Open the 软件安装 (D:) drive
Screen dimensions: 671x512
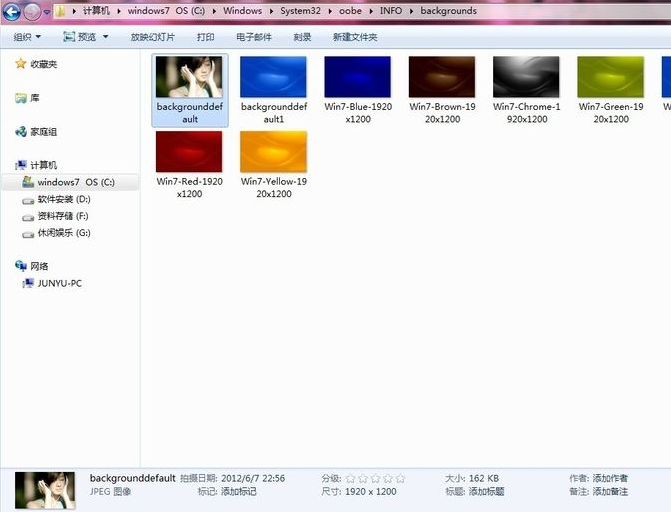(64, 200)
